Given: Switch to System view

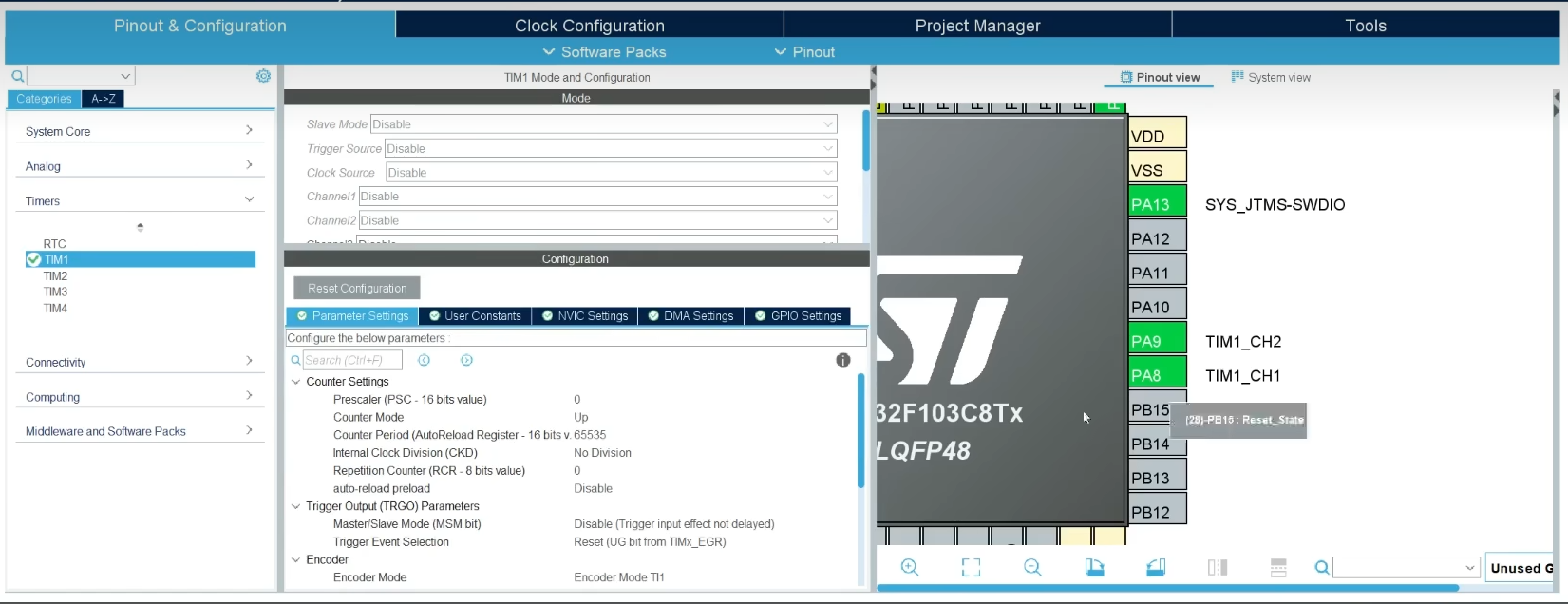Looking at the screenshot, I should [1270, 77].
